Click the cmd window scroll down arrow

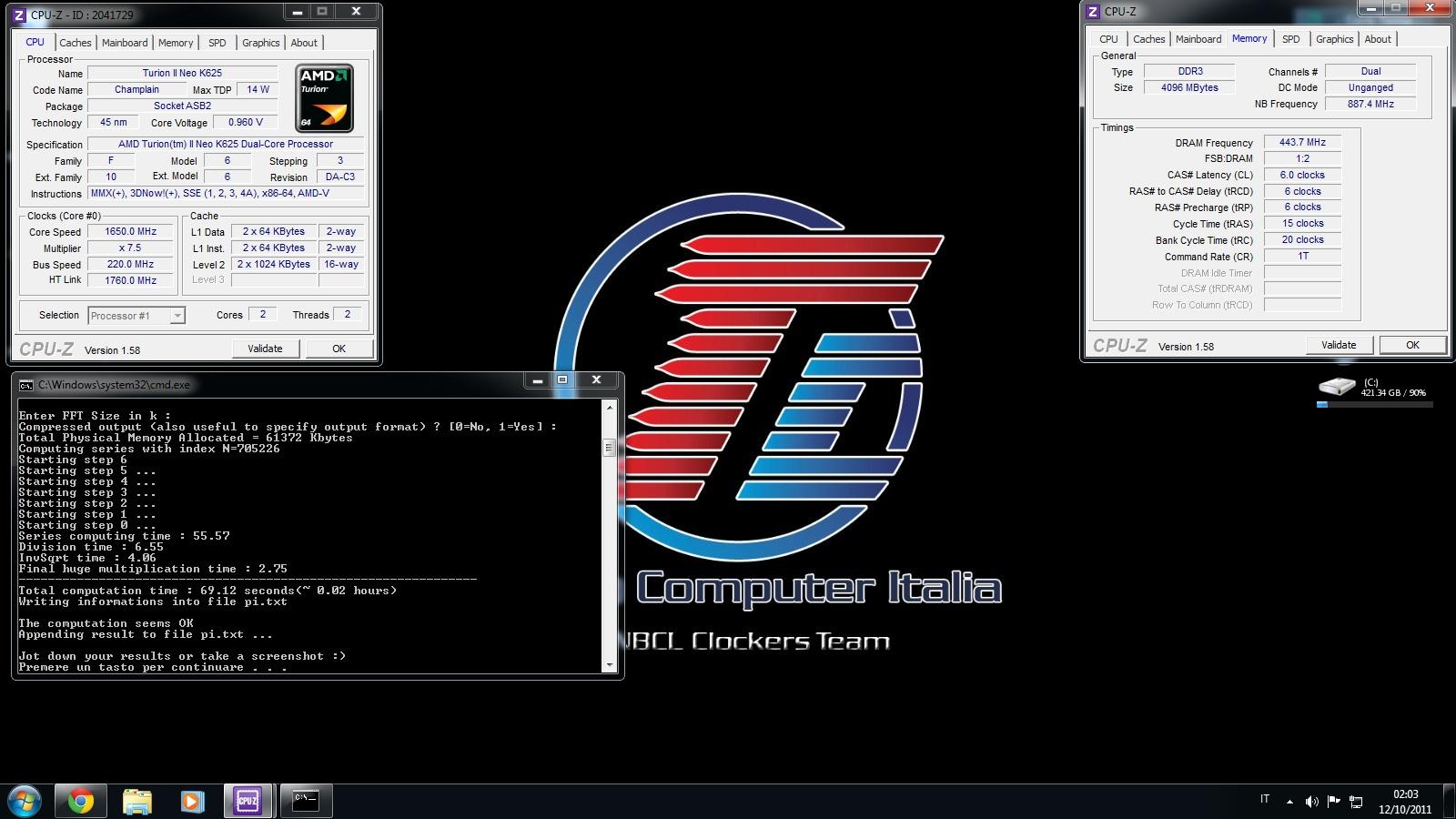609,665
